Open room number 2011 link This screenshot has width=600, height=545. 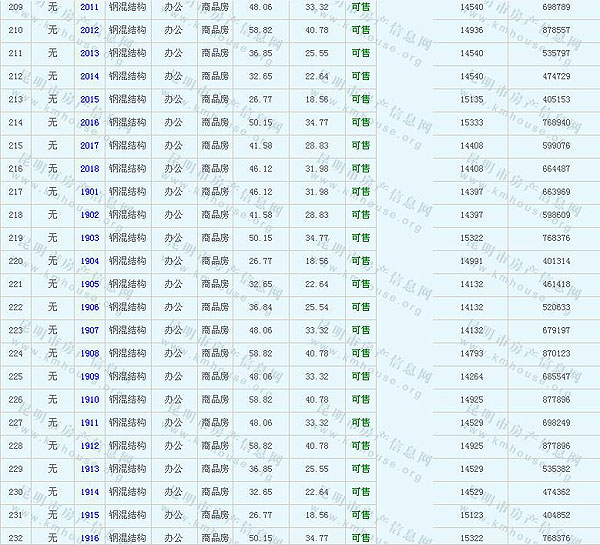[x=89, y=7]
